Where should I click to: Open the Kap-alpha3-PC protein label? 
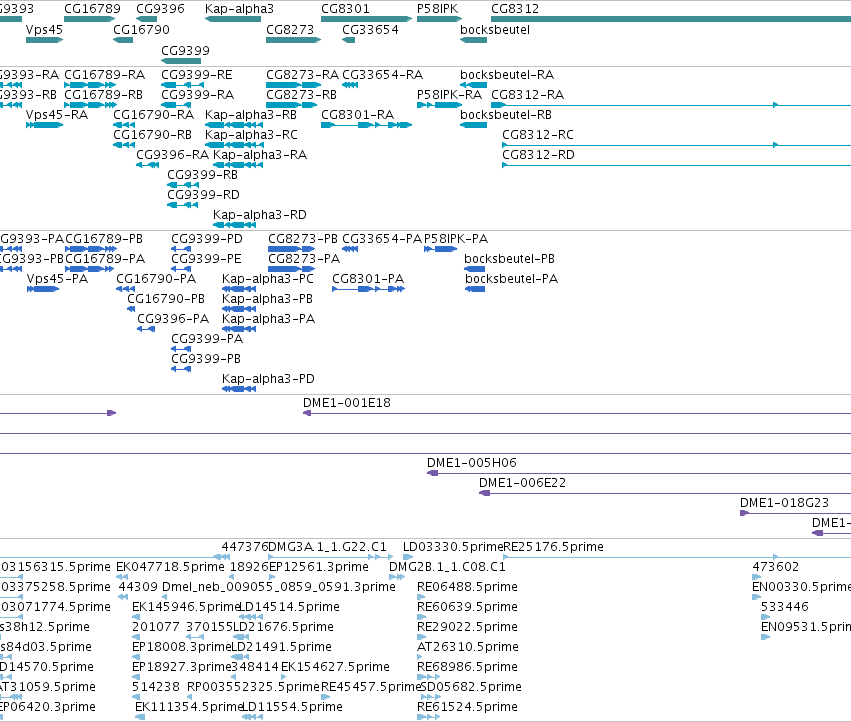click(x=268, y=279)
